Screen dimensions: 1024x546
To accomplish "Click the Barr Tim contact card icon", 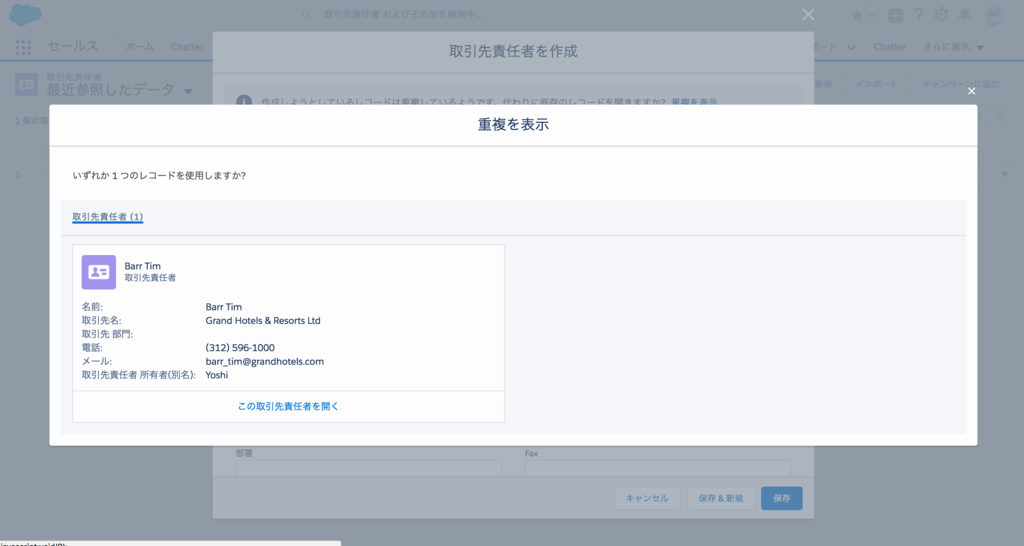I will [x=99, y=272].
